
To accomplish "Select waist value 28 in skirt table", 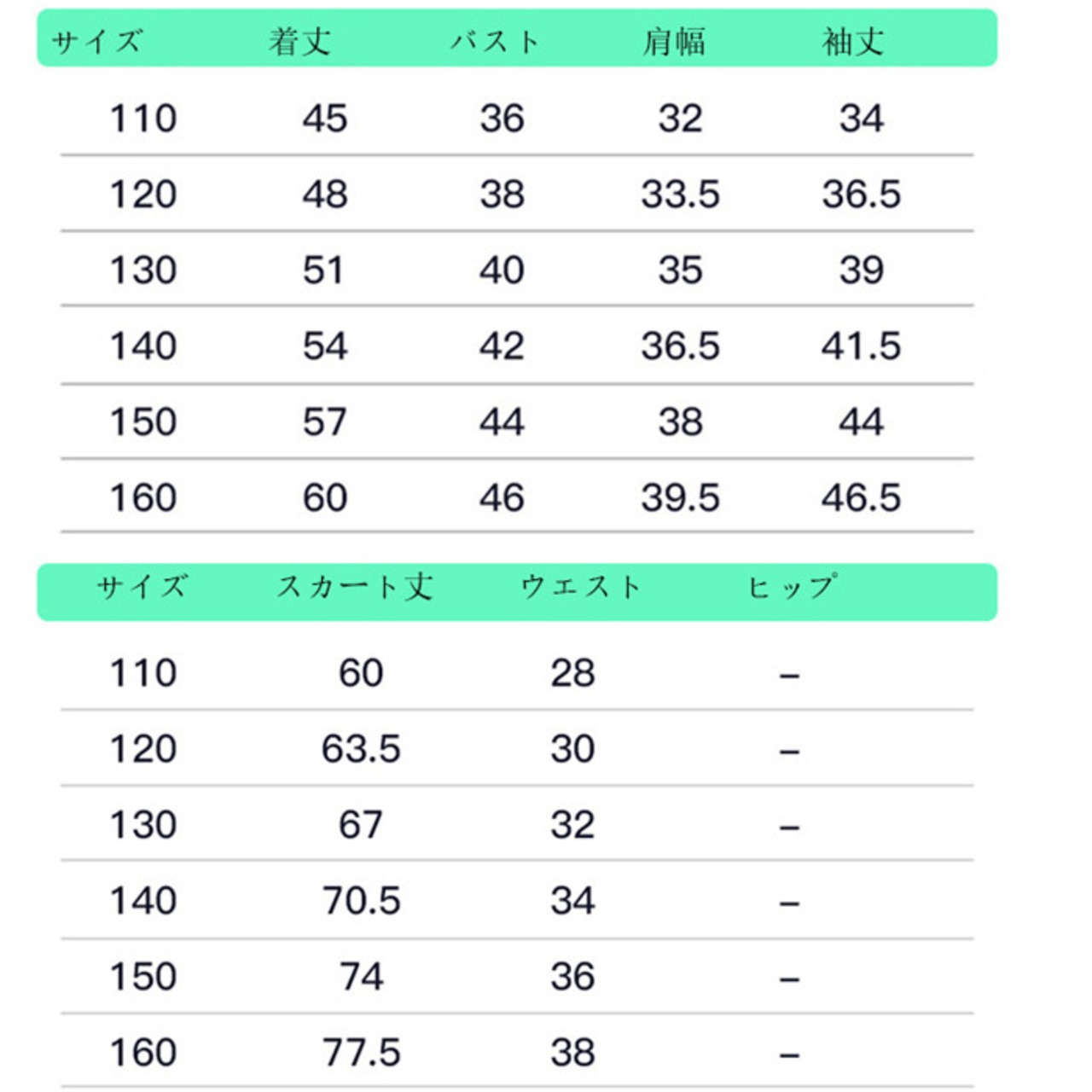I will tap(572, 673).
